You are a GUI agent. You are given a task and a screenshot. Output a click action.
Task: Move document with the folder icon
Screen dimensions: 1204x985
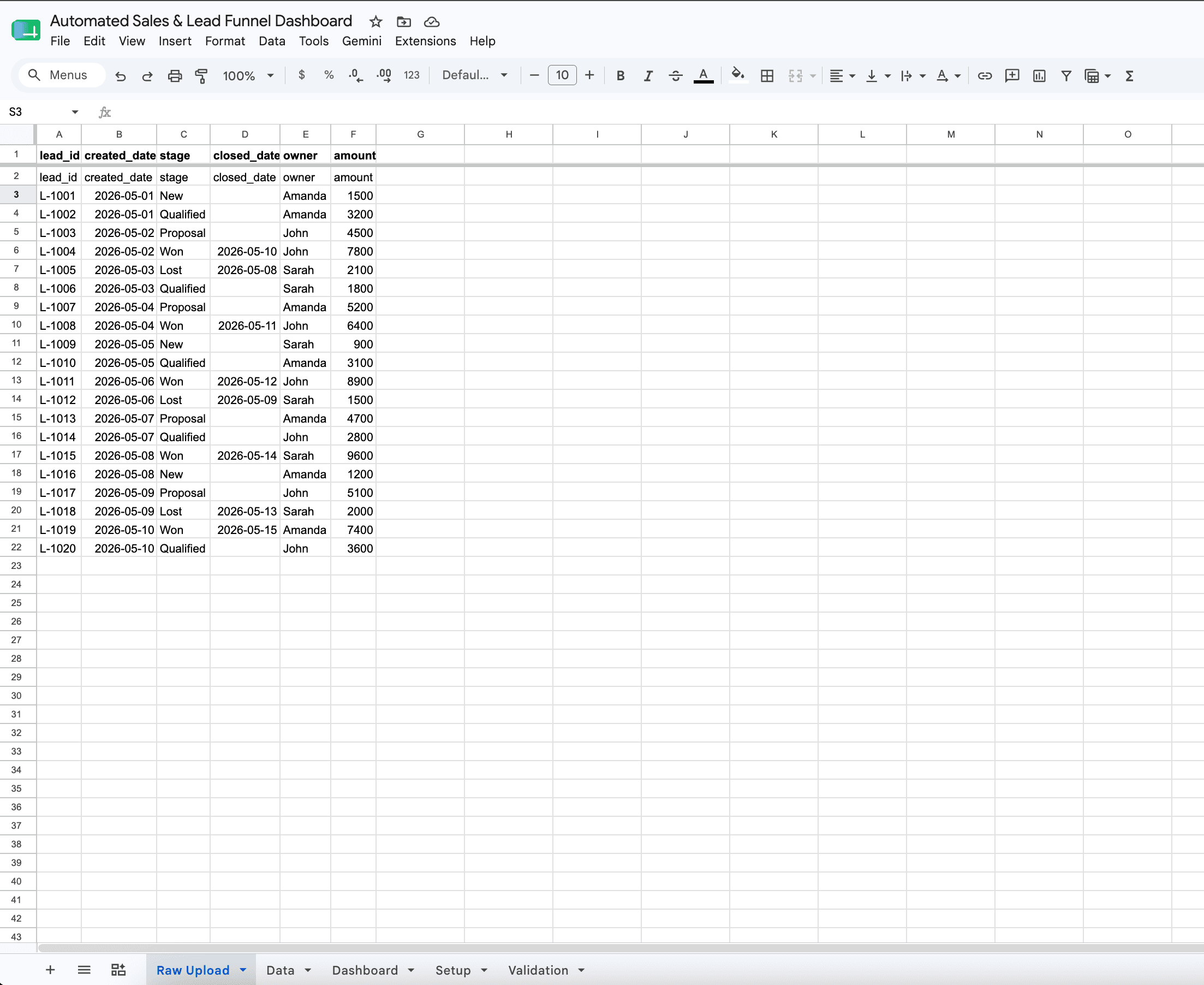click(x=403, y=21)
